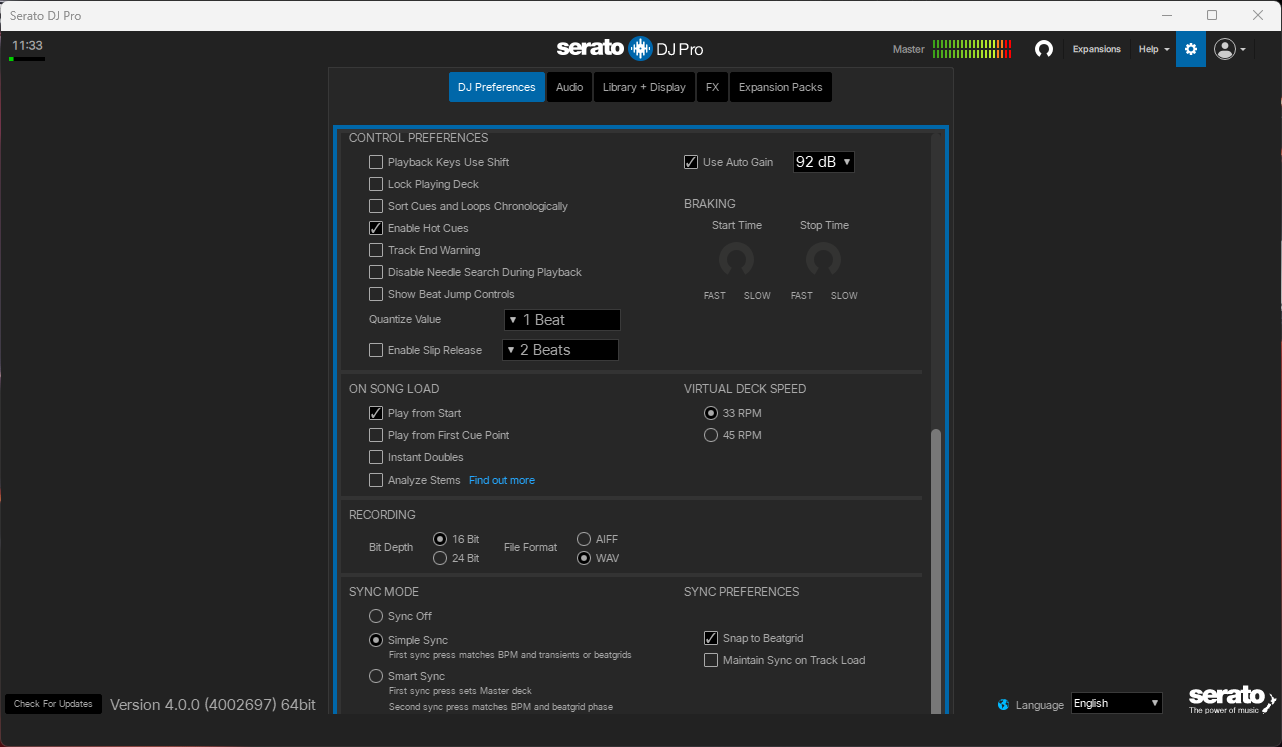Uncheck Snap to Beatgrid
This screenshot has height=747, width=1282.
point(711,638)
